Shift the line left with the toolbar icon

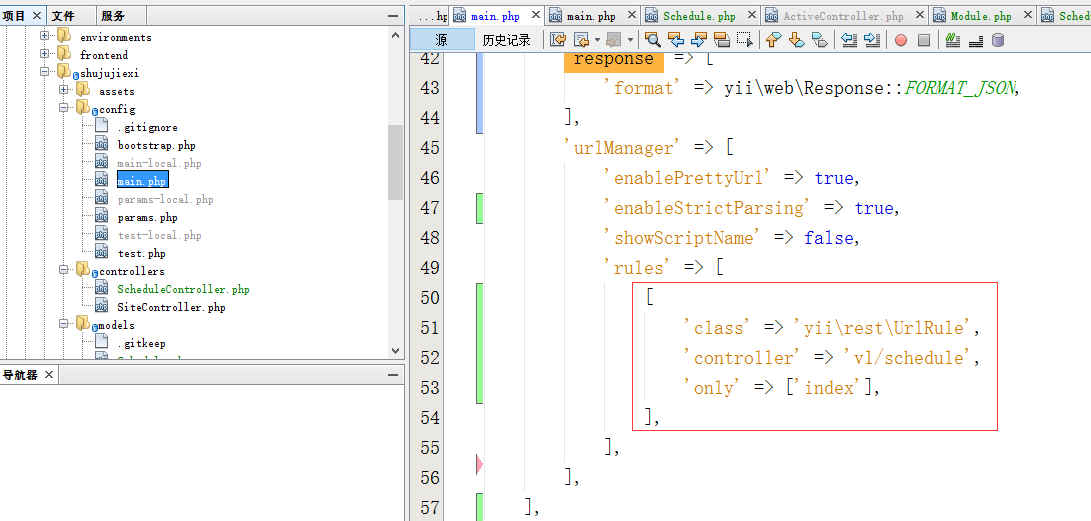pyautogui.click(x=849, y=40)
